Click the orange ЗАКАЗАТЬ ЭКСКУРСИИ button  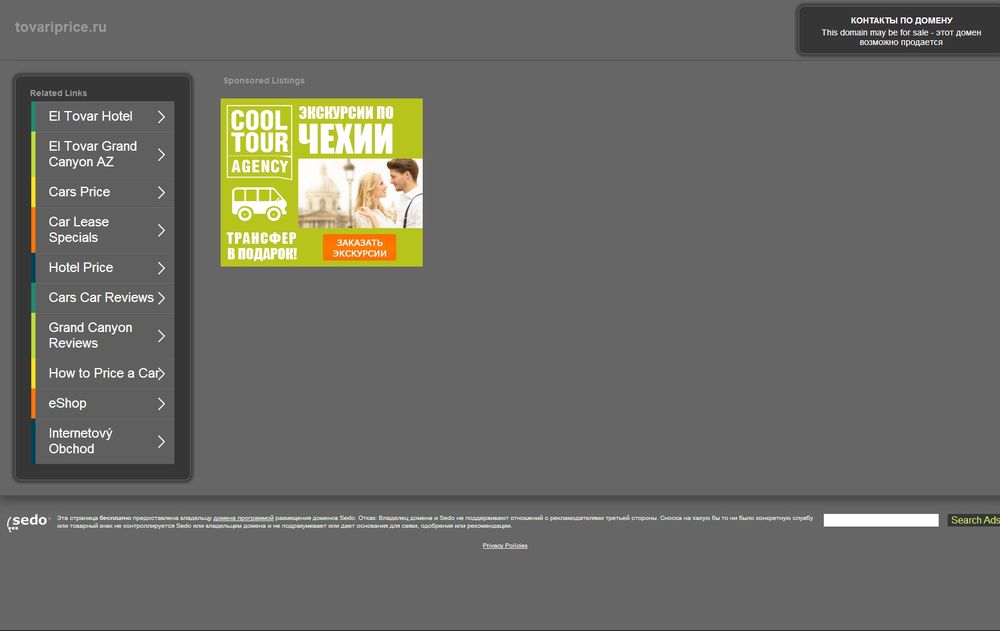(x=359, y=248)
